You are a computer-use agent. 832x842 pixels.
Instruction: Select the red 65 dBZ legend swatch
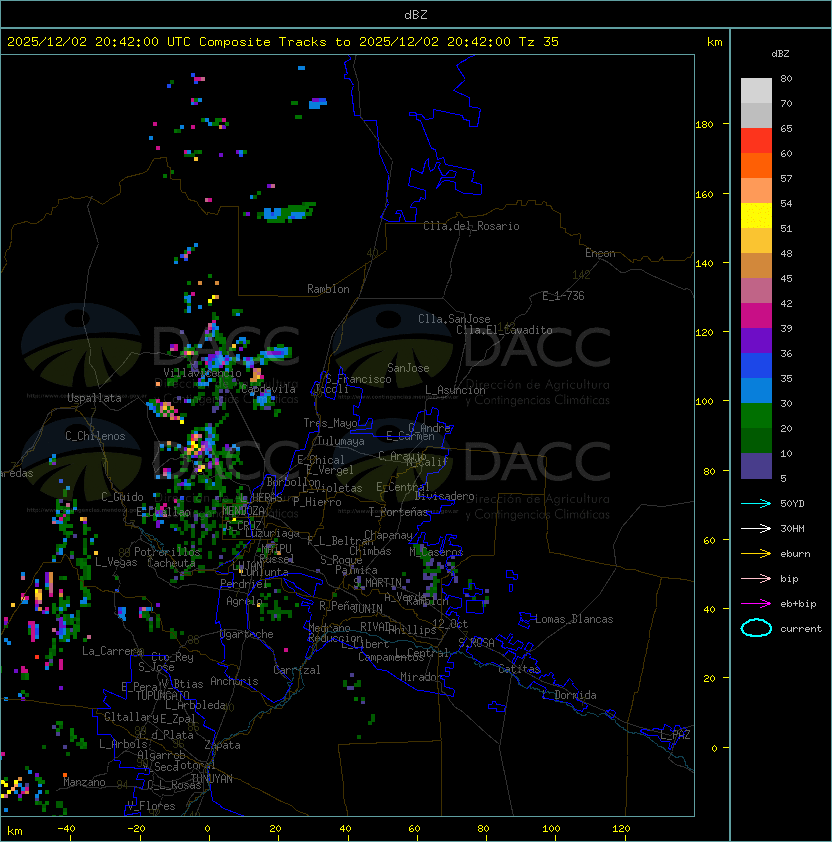pos(756,140)
